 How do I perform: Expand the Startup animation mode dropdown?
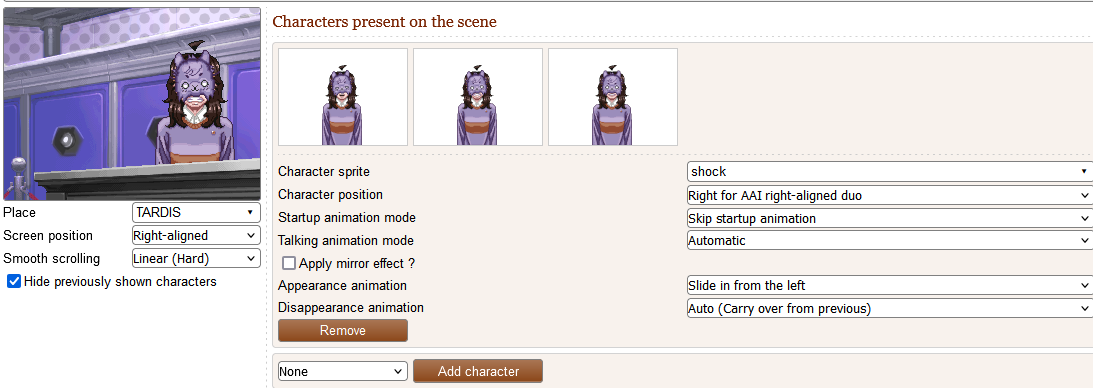[889, 218]
